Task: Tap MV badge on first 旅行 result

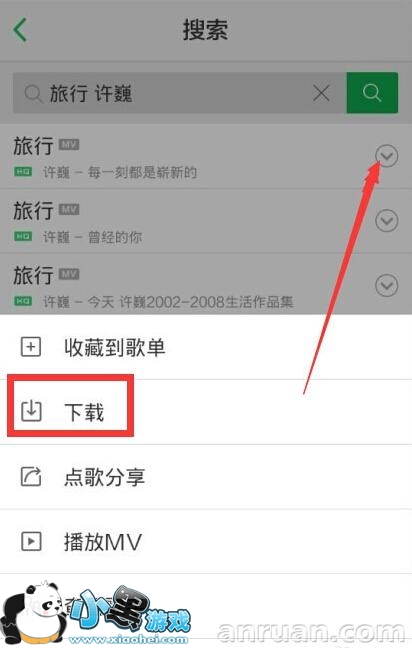Action: 69,145
